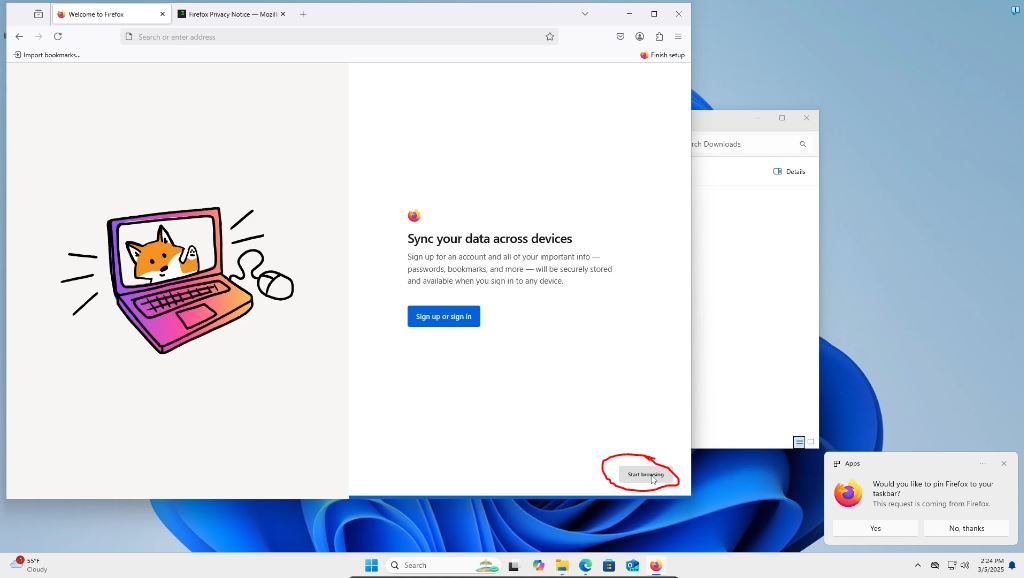
Task: Open the Windows Start menu
Action: tap(372, 565)
